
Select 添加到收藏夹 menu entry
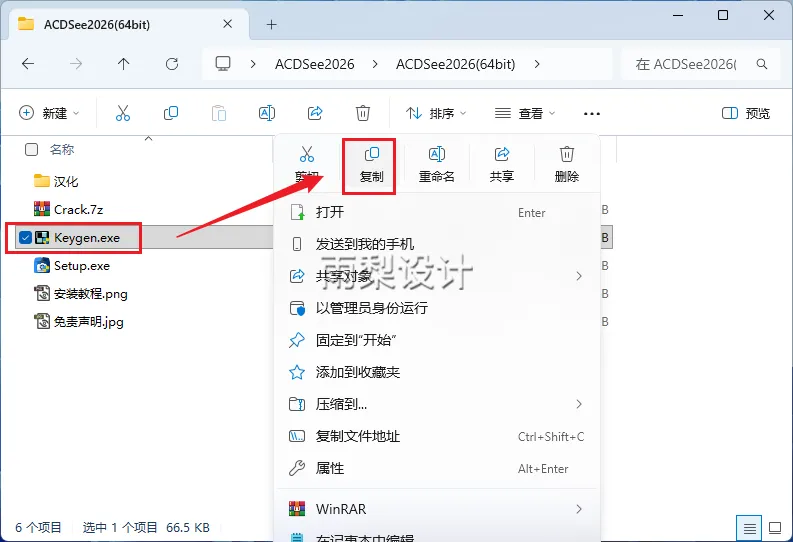436,372
